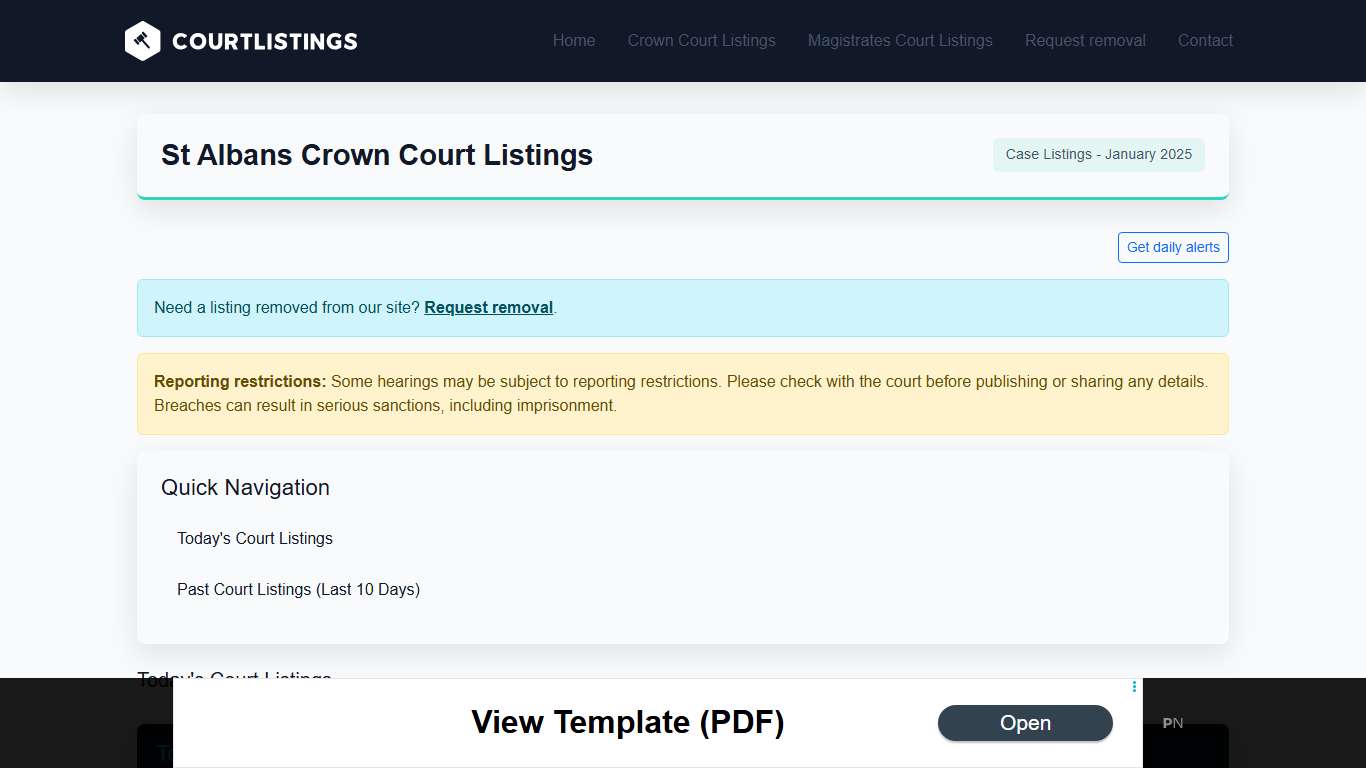Click the COURTLISTINGS gavel logo icon
Image resolution: width=1366 pixels, height=768 pixels.
(142, 41)
